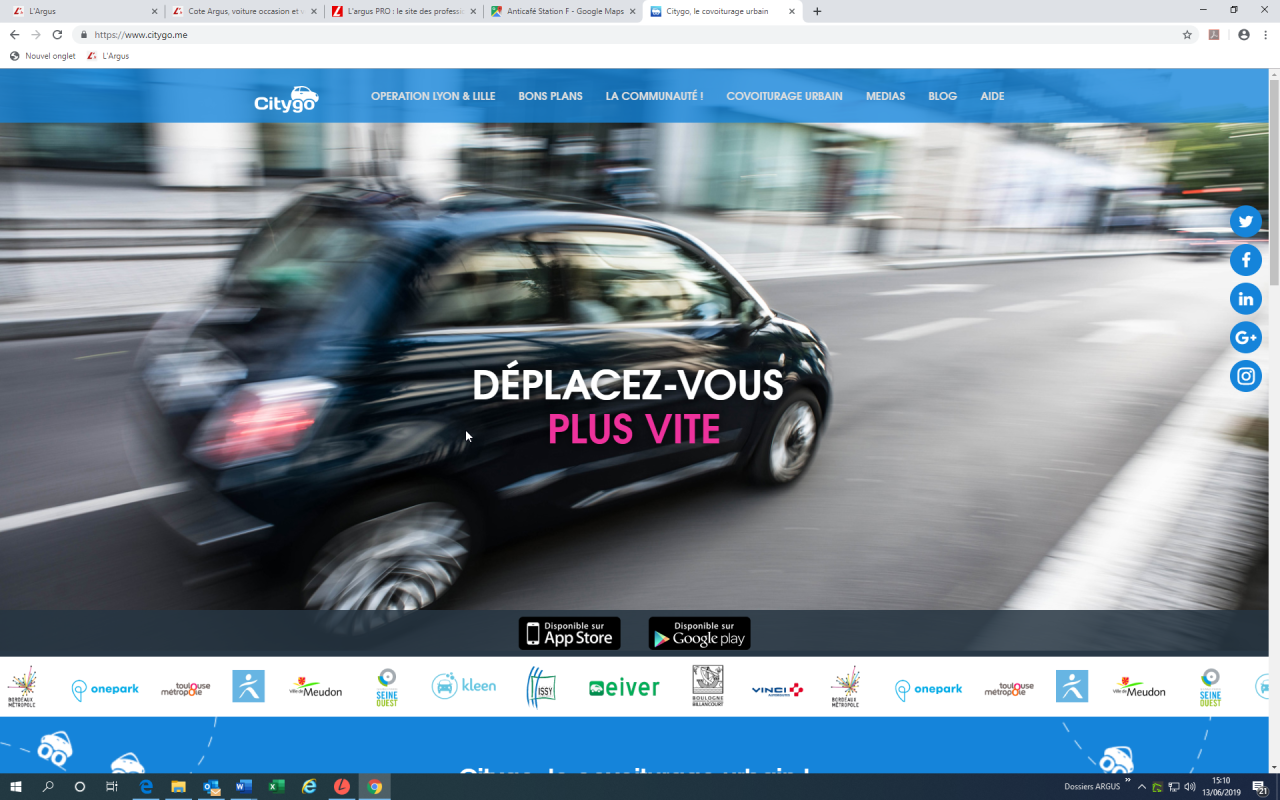Open the BLOG link

click(x=942, y=96)
